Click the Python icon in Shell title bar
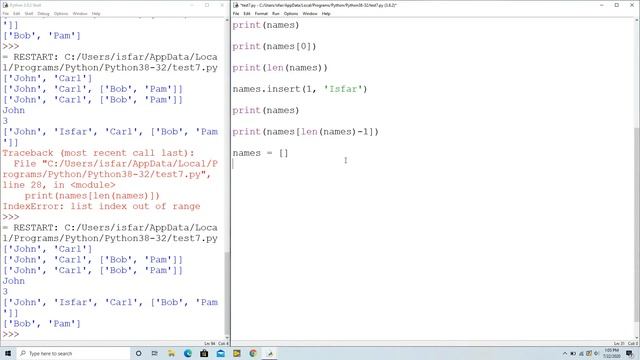Viewport: 640px width, 360px height. point(5,5)
